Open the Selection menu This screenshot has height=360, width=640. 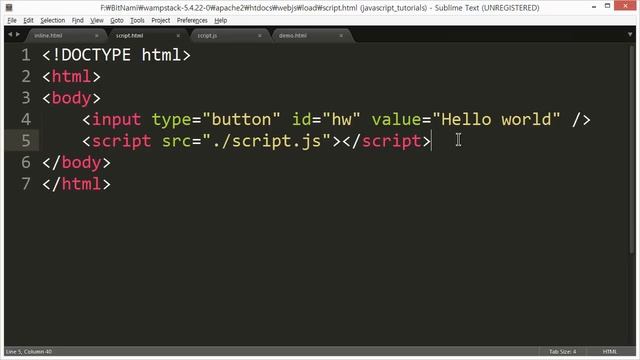(53, 20)
